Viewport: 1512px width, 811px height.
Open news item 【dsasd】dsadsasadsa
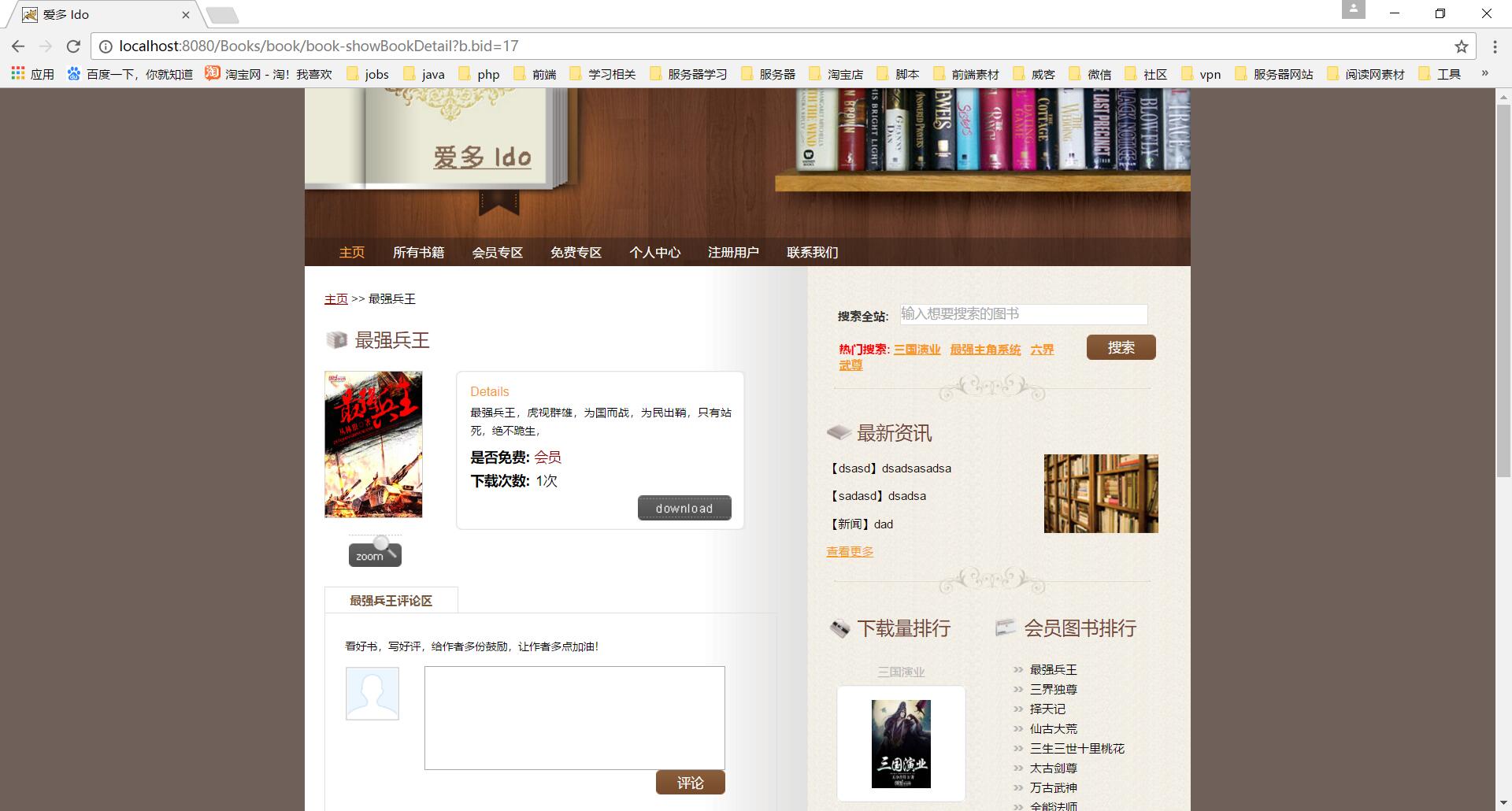(890, 468)
